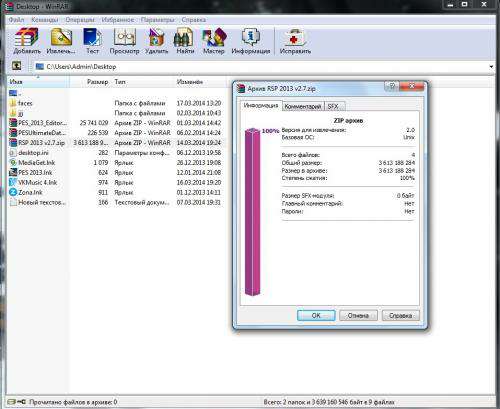Expand the address path dropdown arrow
This screenshot has width=500, height=409.
click(x=491, y=67)
